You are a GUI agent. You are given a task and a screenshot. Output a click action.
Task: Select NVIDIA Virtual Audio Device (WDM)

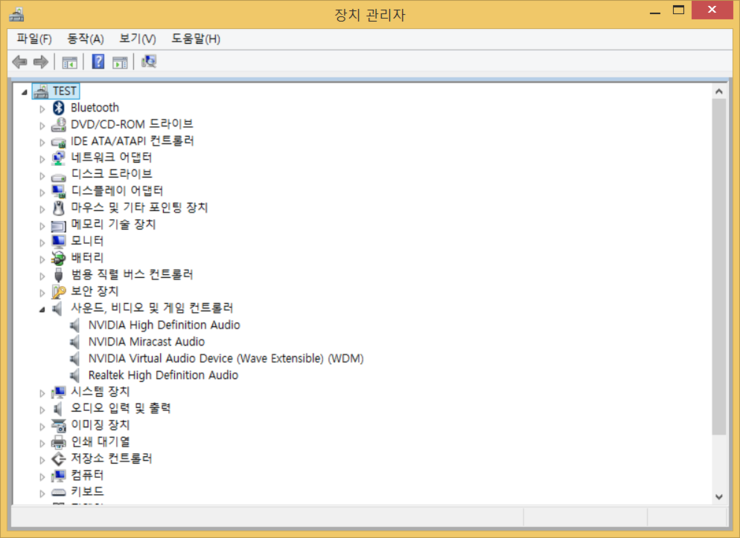[226, 358]
